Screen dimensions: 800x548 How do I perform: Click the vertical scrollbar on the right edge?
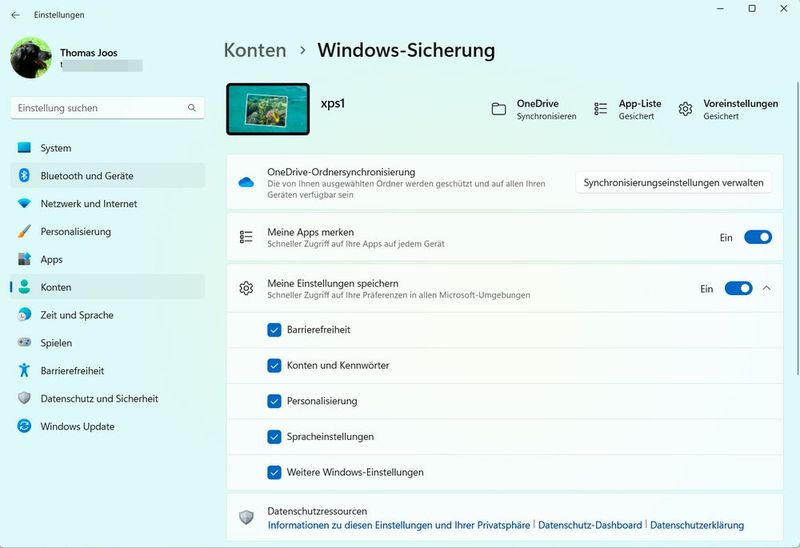(x=797, y=228)
